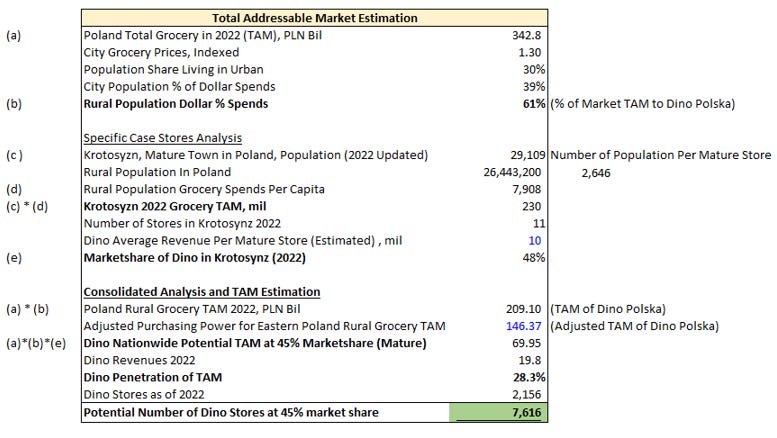Select 'Dino Stores as of 2022' label
The image size is (777, 438).
coord(144,395)
